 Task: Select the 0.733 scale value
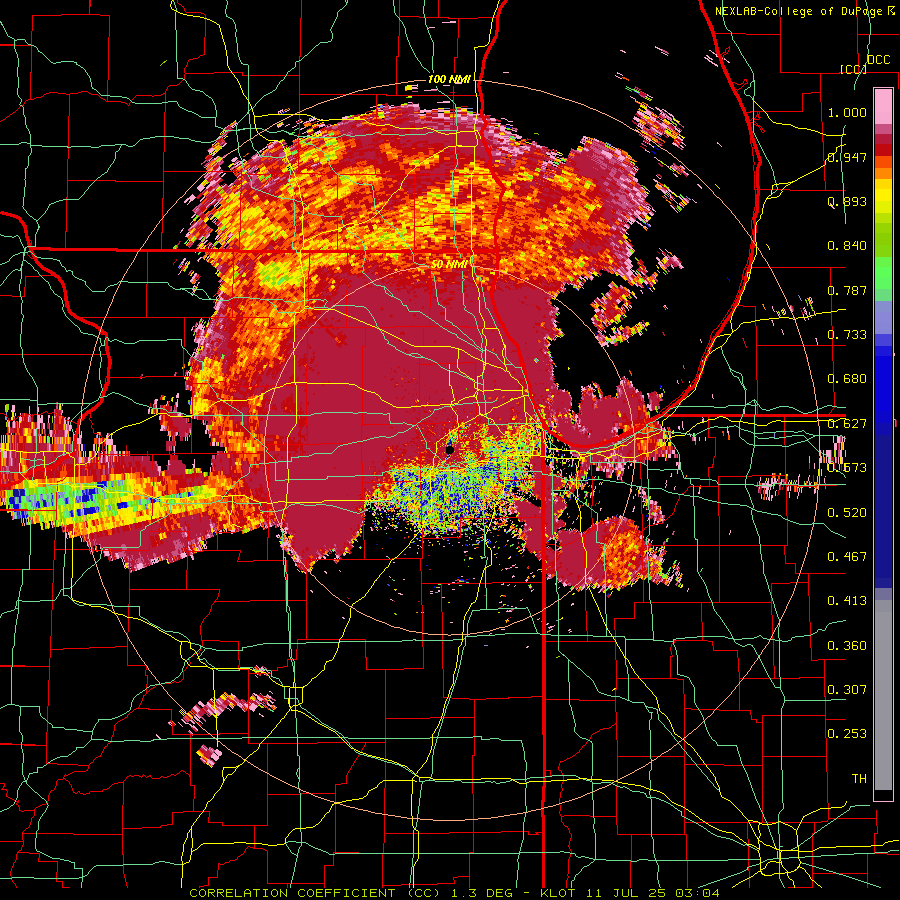[x=847, y=335]
